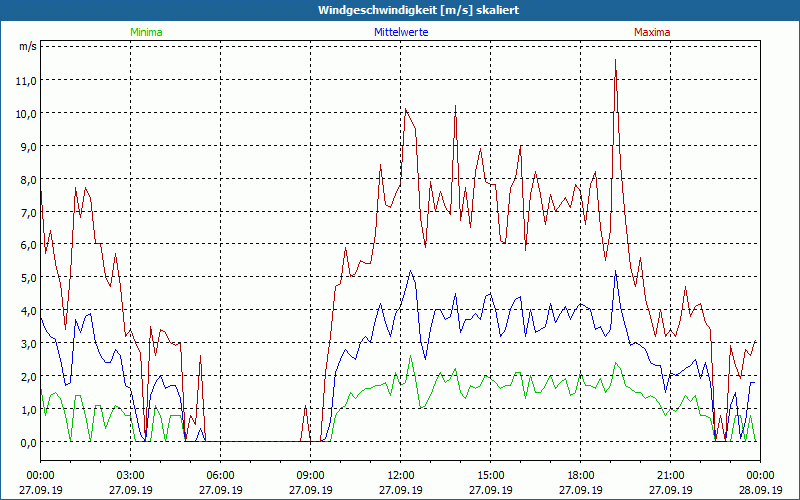This screenshot has height=500, width=800.
Task: Click the '4,0' y-axis value
Action: pyautogui.click(x=31, y=310)
